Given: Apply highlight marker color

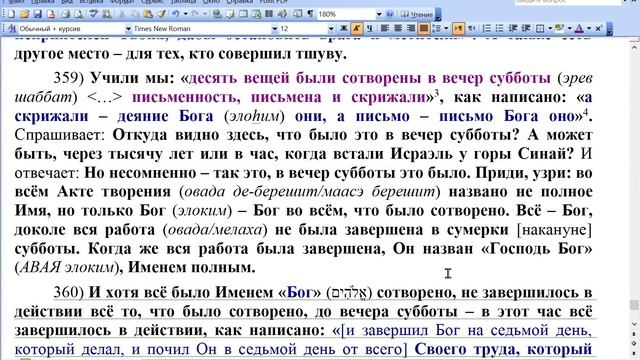Looking at the screenshot, I should click(x=559, y=28).
